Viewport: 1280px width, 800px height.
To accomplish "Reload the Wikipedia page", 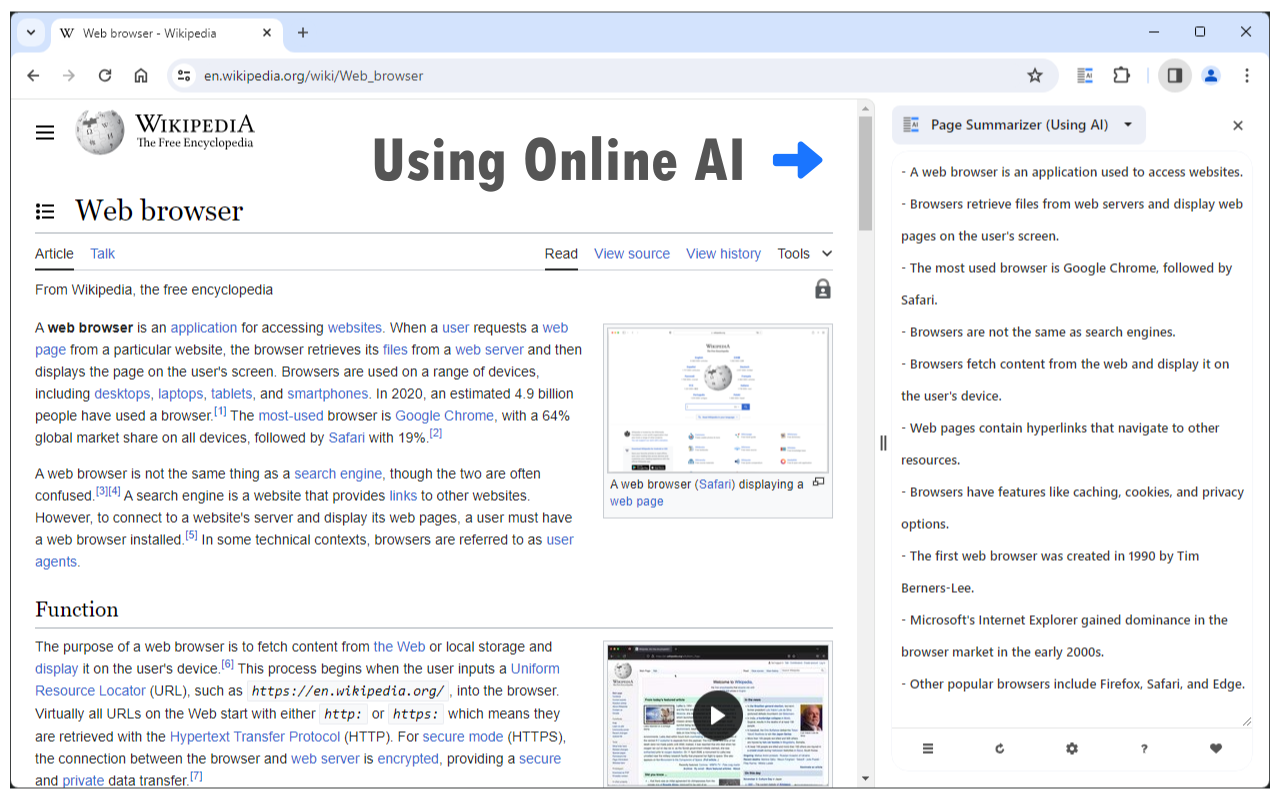I will [x=105, y=75].
